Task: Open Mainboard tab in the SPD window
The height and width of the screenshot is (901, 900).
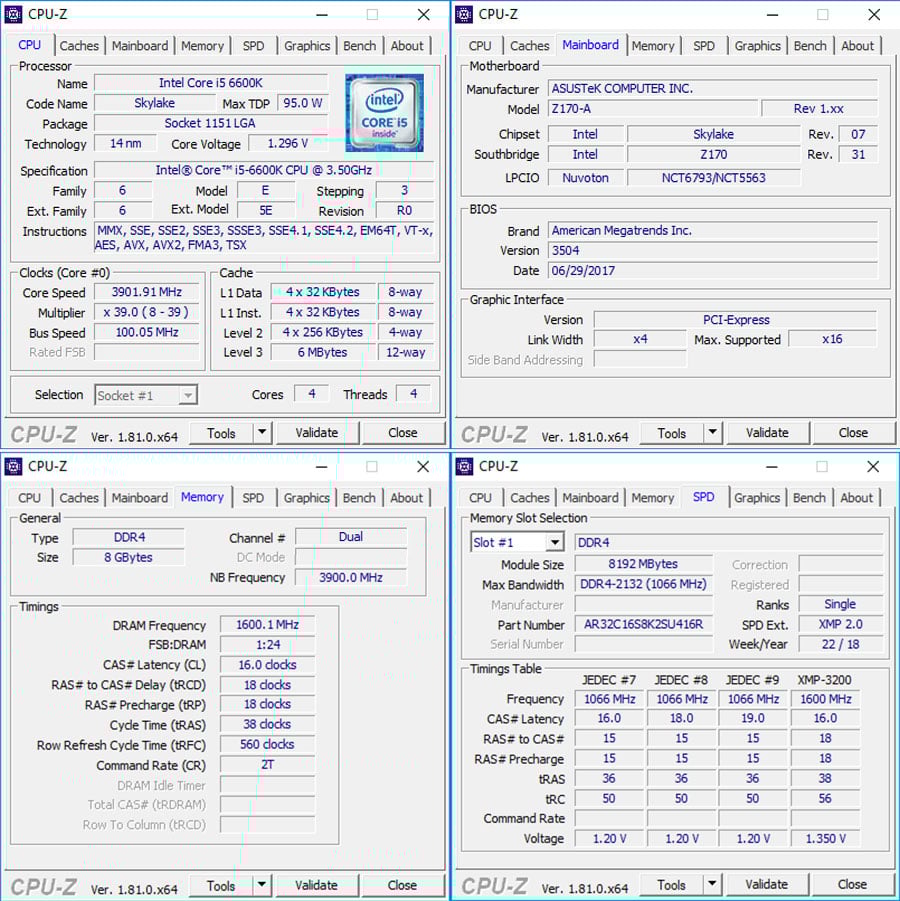Action: [x=591, y=498]
